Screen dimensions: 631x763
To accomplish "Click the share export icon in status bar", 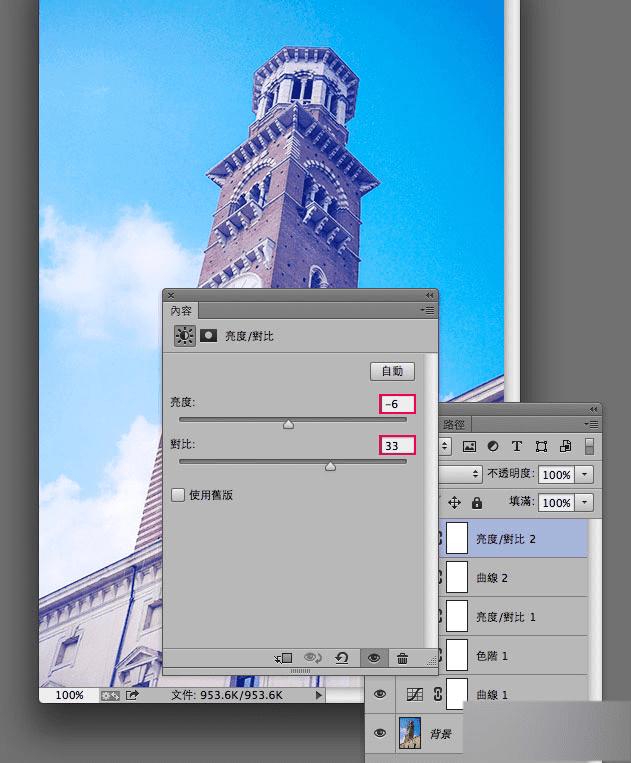I will pyautogui.click(x=132, y=695).
